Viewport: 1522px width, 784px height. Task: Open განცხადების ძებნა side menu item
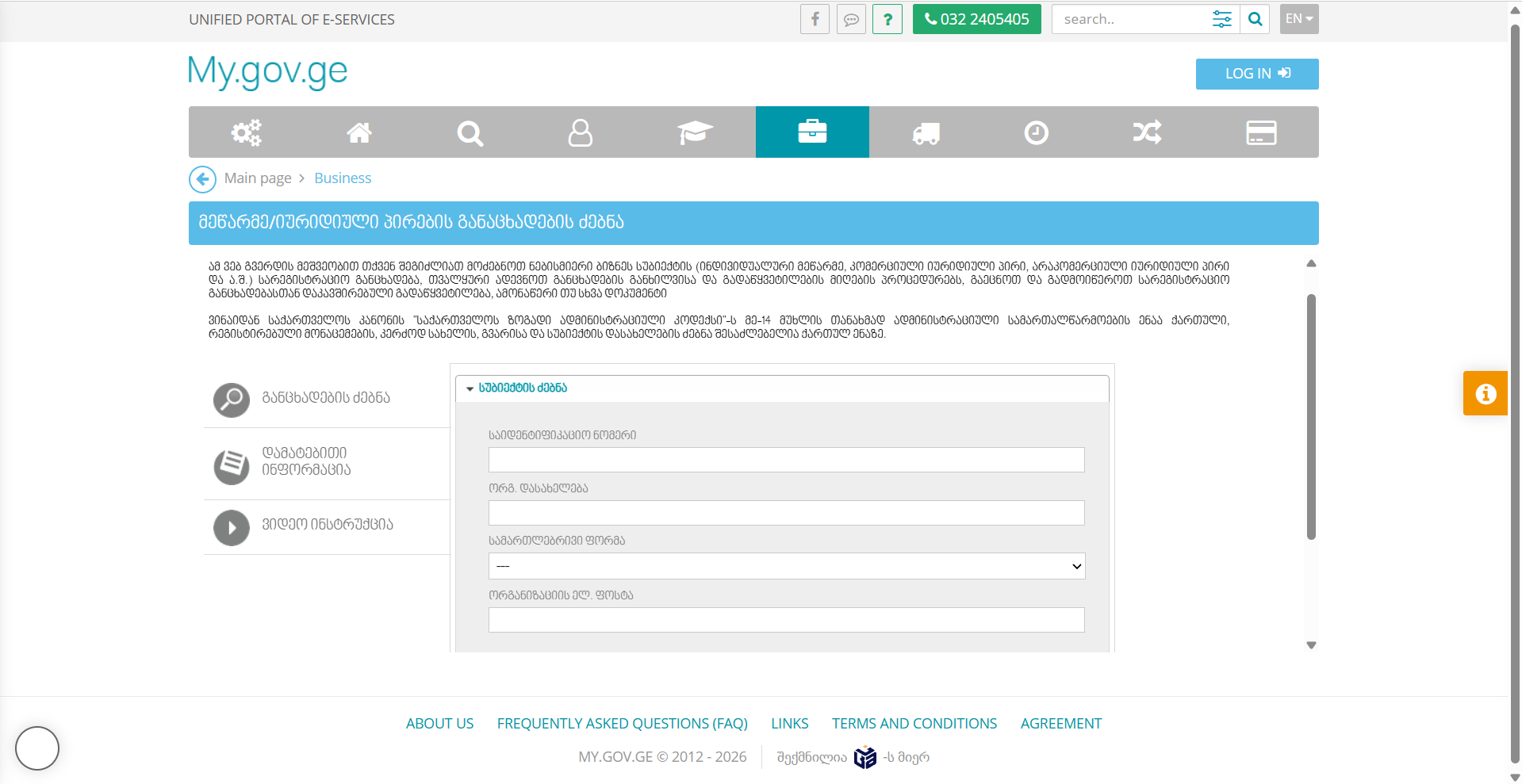click(x=327, y=399)
